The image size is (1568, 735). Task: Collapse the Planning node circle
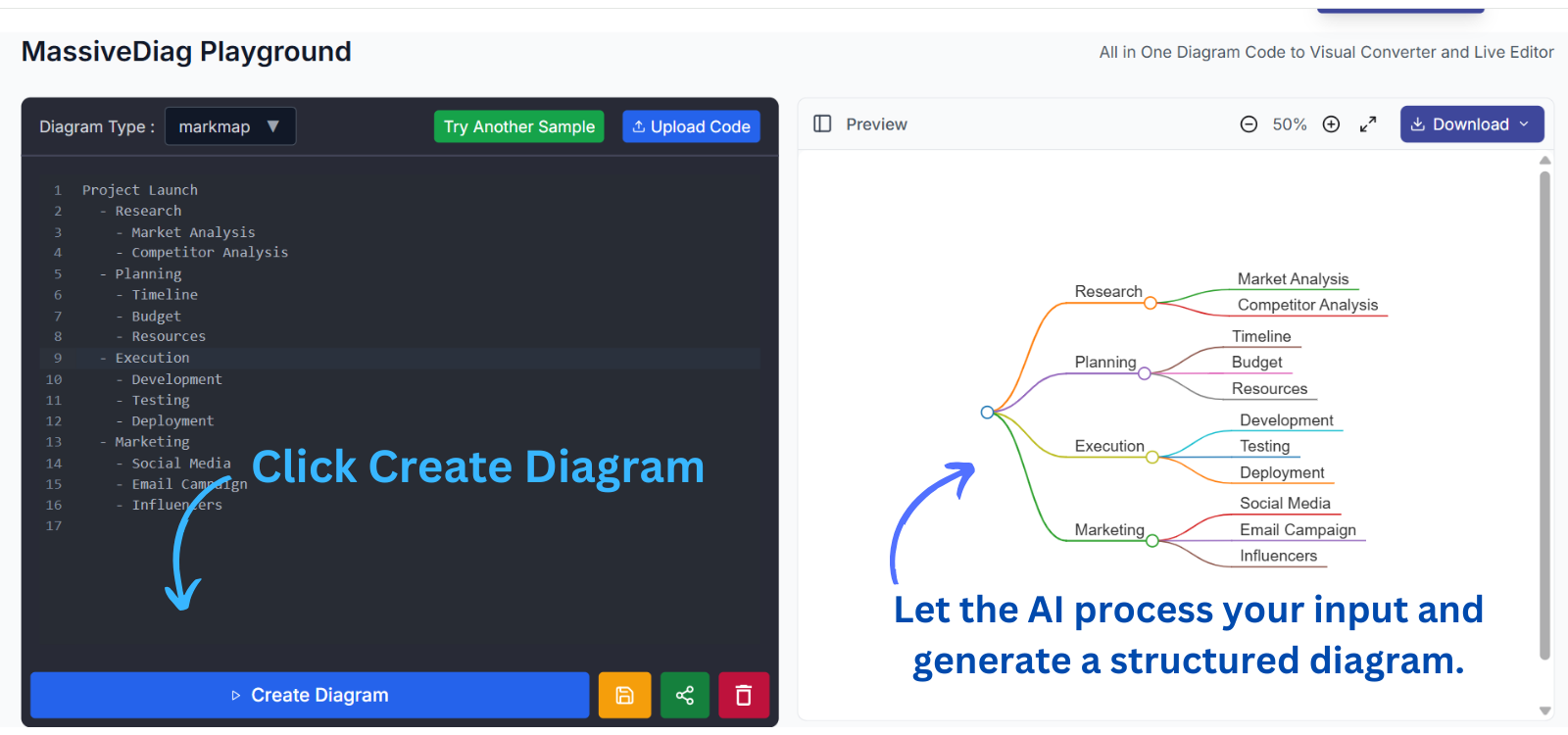tap(1145, 373)
